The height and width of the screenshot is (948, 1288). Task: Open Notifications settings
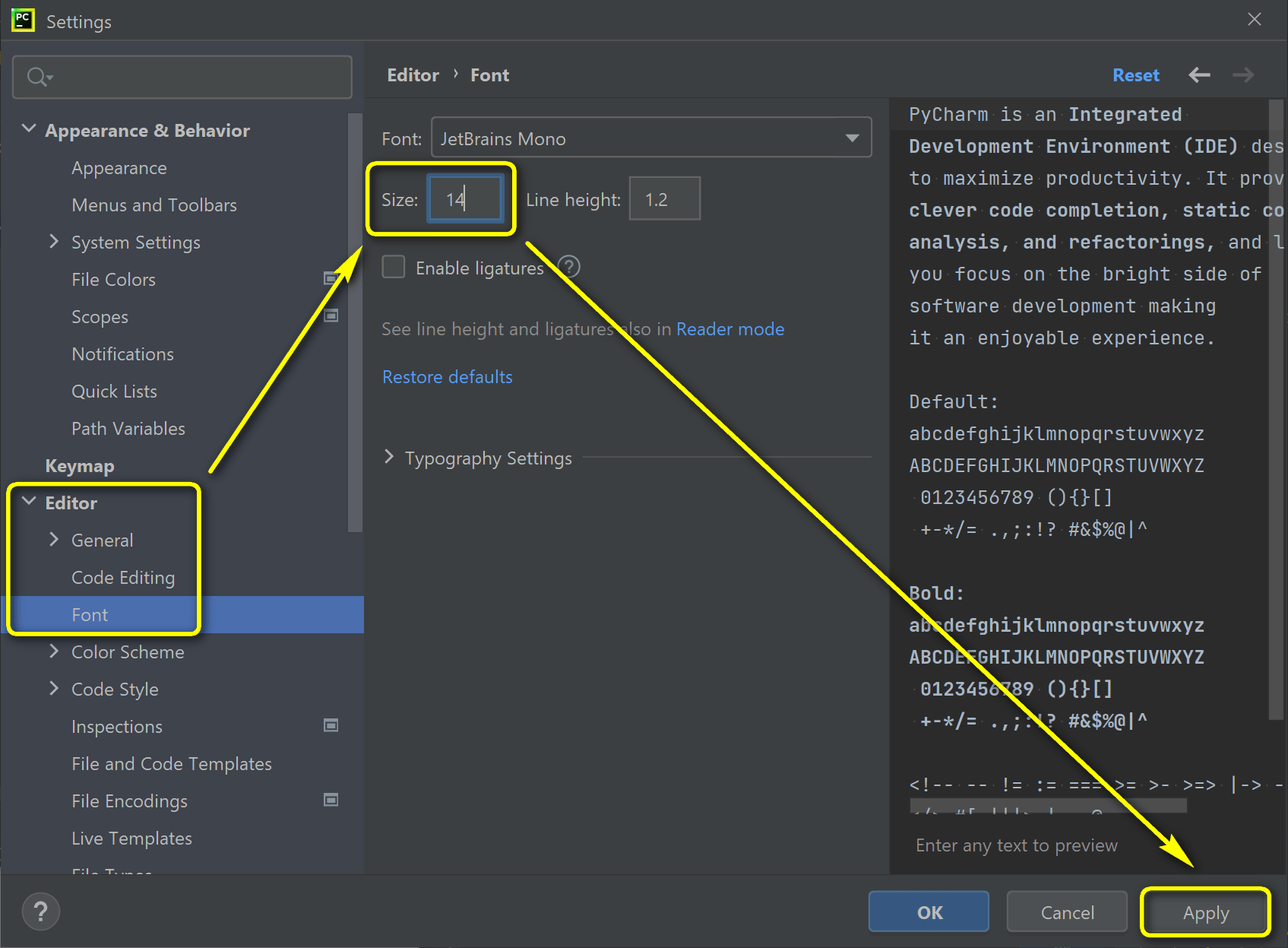(x=122, y=354)
